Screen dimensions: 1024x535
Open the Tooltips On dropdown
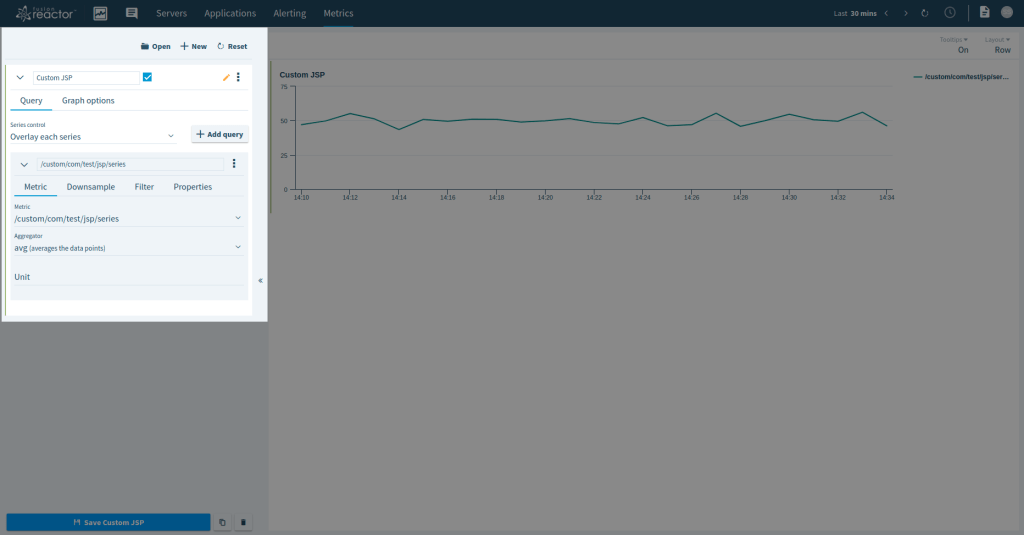tap(954, 45)
